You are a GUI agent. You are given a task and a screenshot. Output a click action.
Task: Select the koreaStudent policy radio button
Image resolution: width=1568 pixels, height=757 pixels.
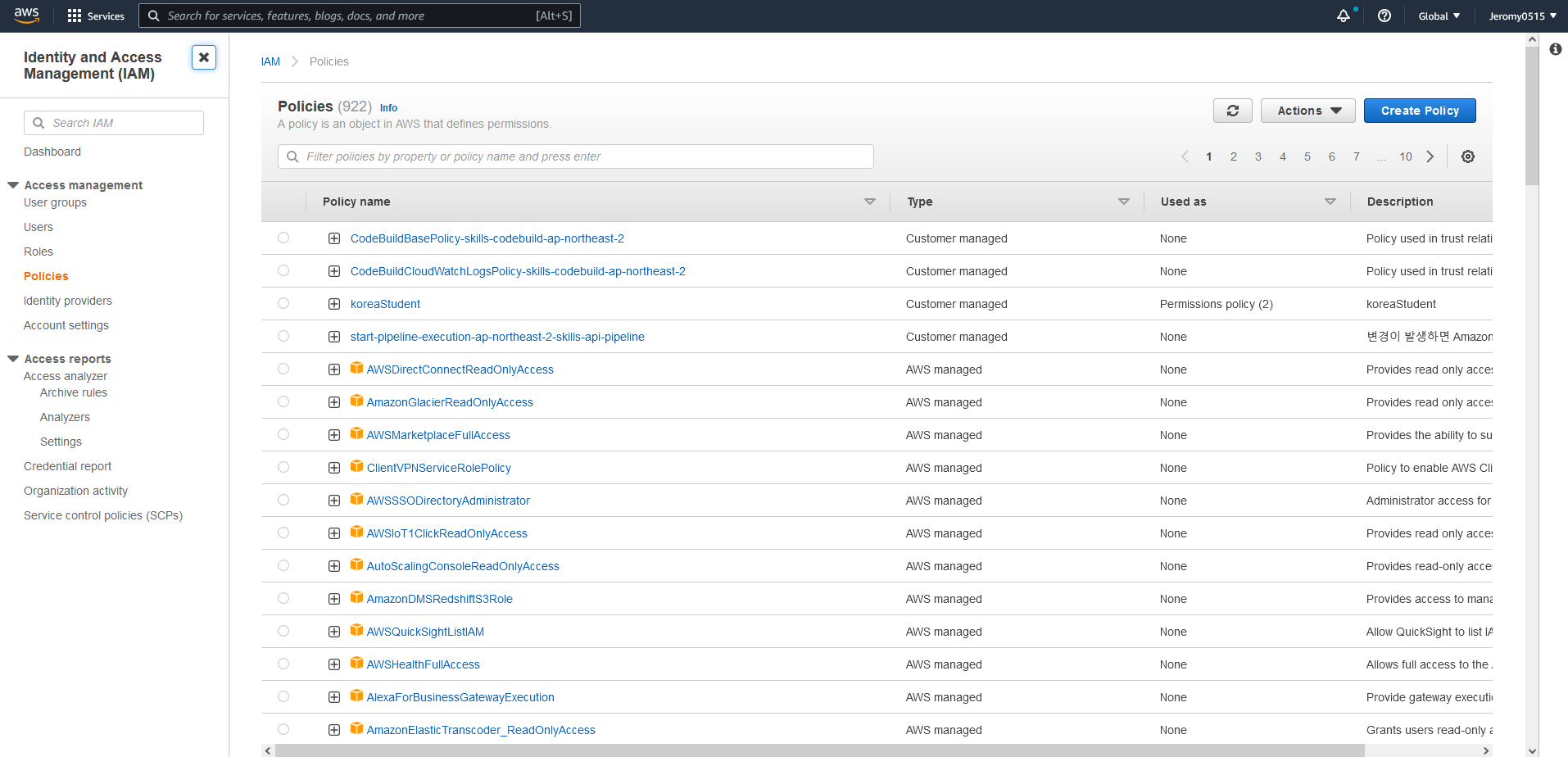(x=283, y=303)
